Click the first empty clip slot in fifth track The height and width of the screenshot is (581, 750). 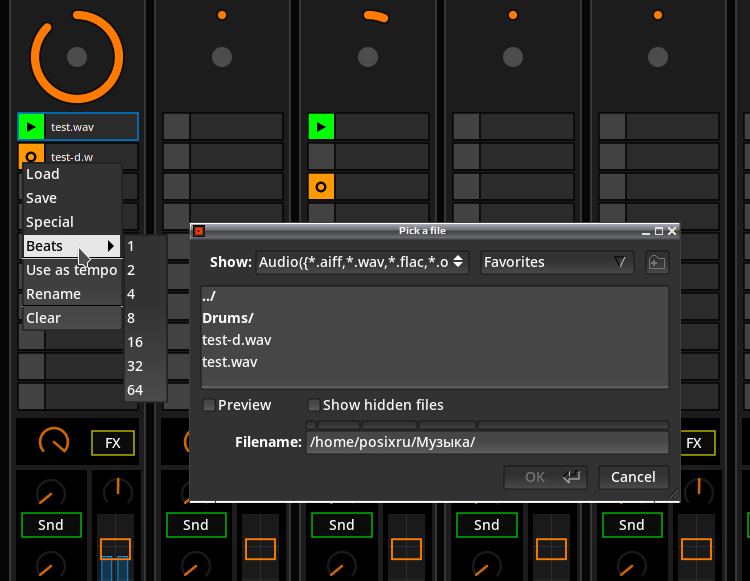click(x=659, y=127)
